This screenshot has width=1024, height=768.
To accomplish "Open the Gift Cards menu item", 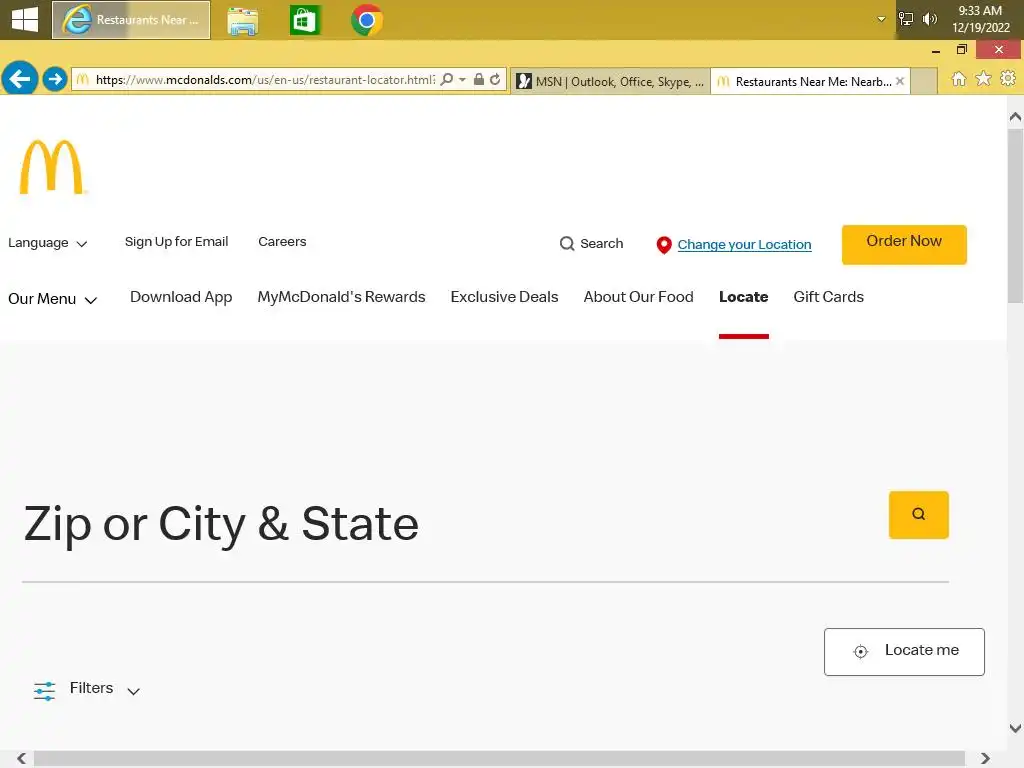I will pyautogui.click(x=828, y=297).
